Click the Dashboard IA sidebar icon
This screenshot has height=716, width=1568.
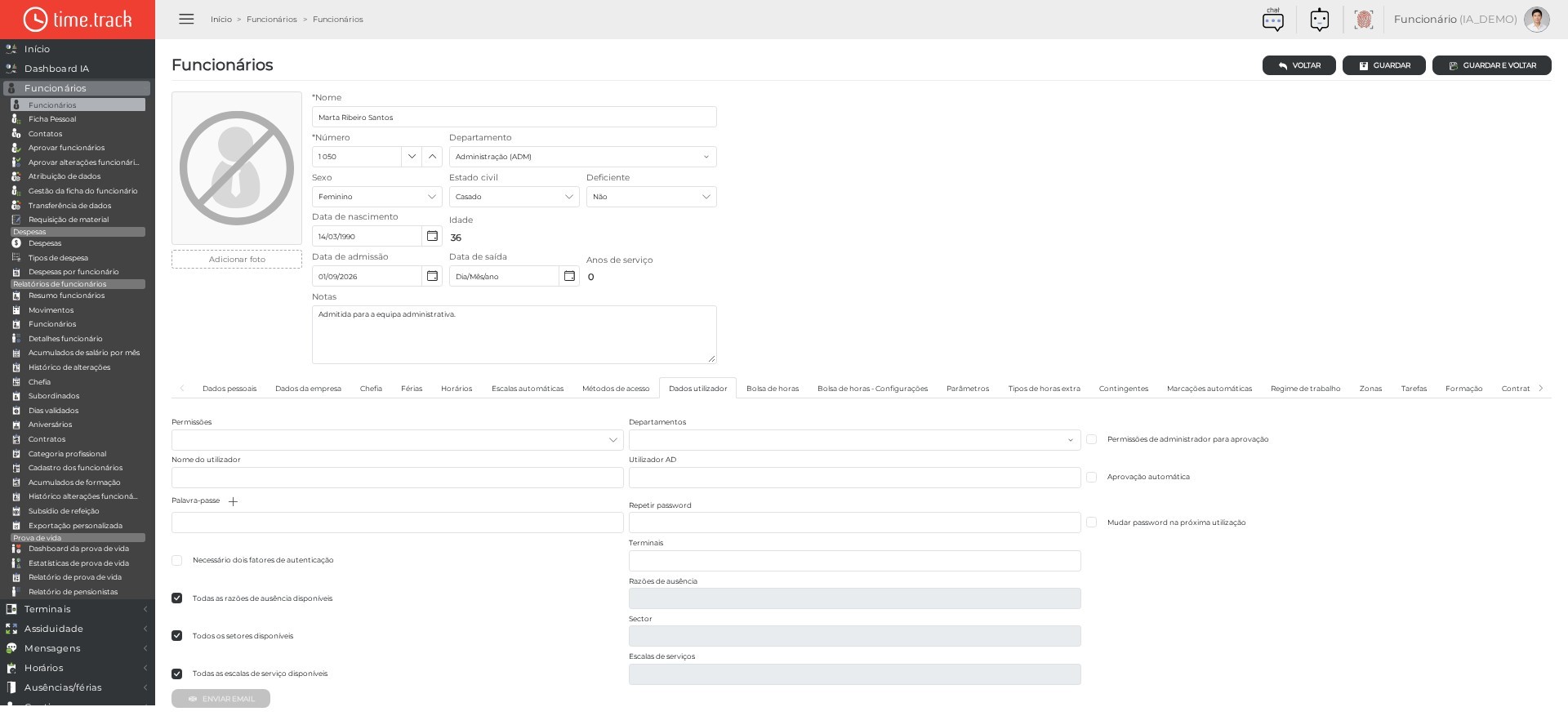point(11,69)
